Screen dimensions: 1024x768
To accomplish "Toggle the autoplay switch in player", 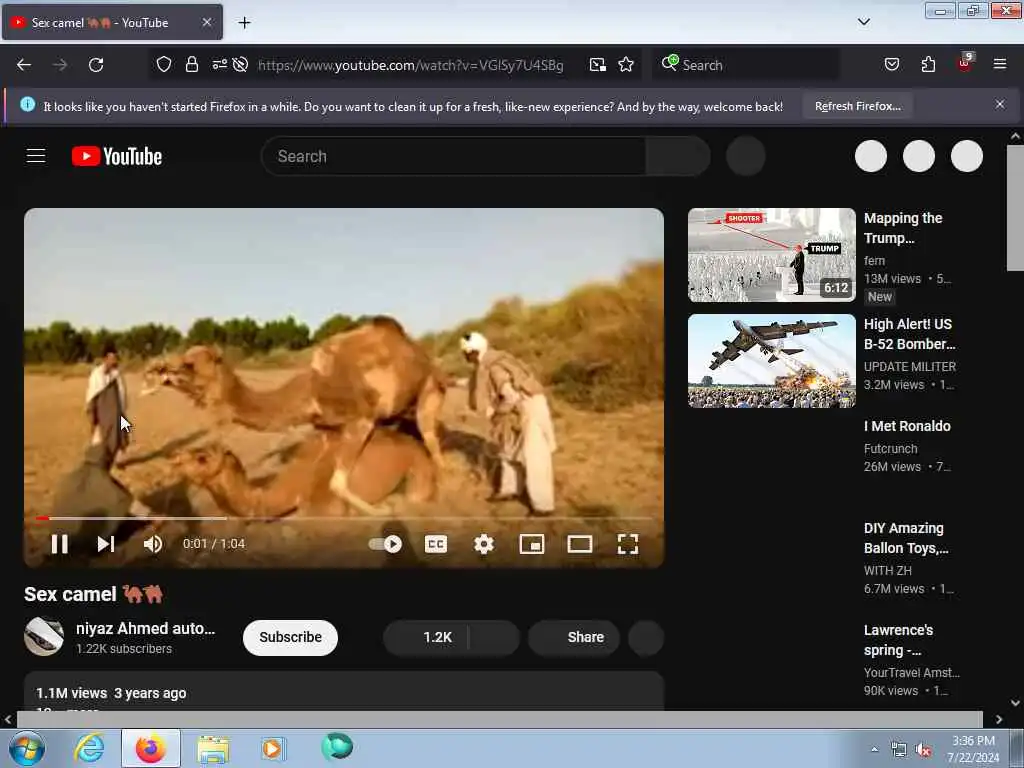I will click(x=385, y=544).
